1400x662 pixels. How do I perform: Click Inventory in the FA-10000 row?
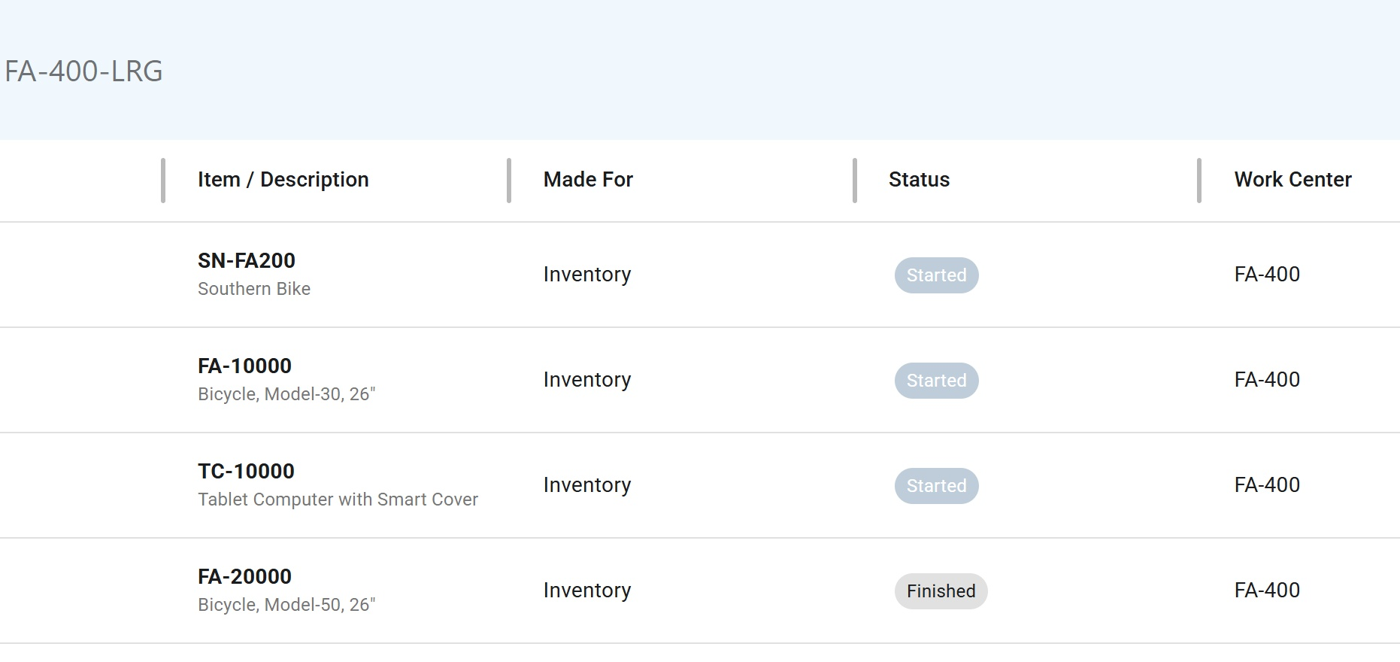pyautogui.click(x=587, y=380)
